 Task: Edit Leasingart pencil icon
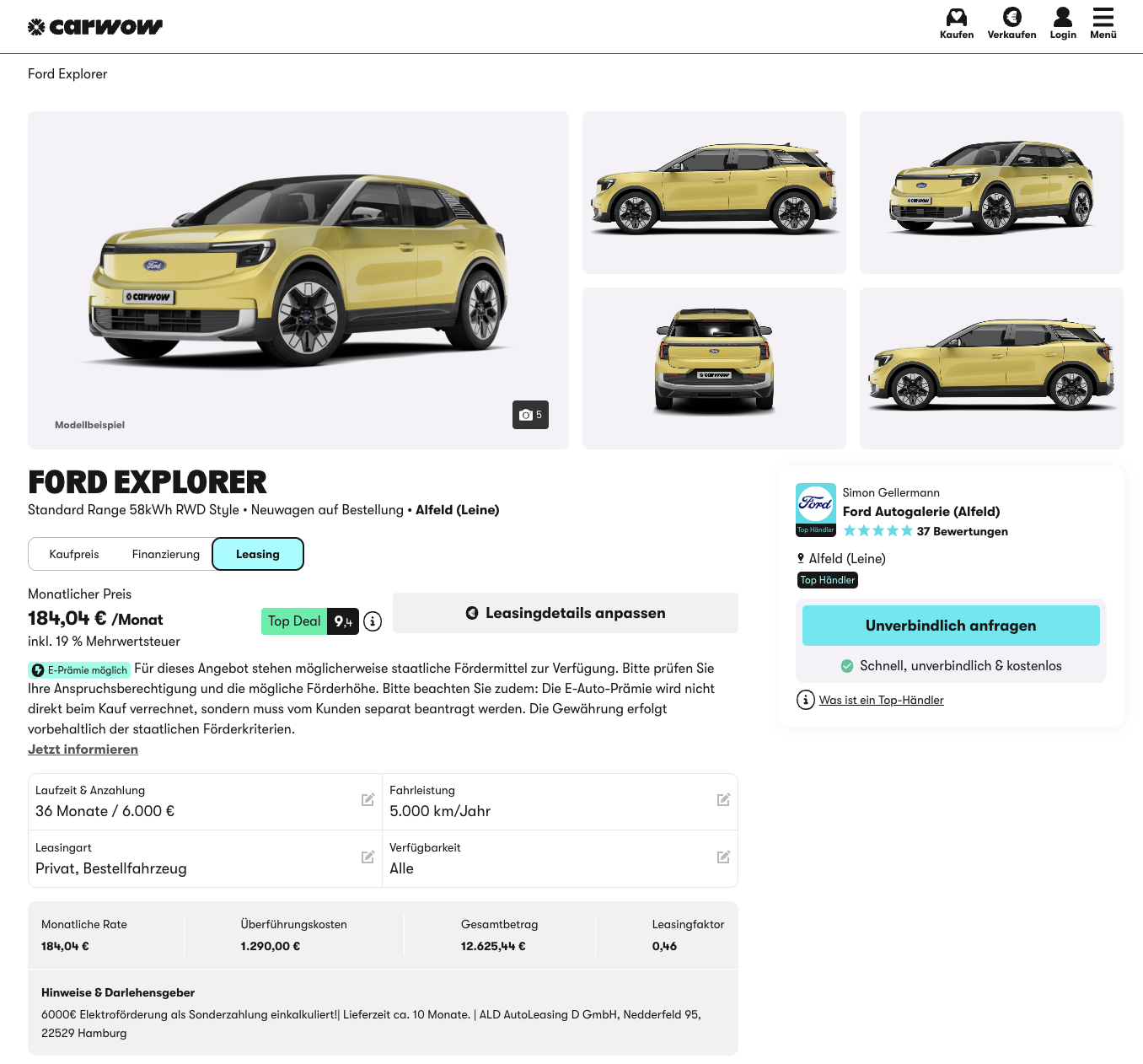pyautogui.click(x=368, y=857)
